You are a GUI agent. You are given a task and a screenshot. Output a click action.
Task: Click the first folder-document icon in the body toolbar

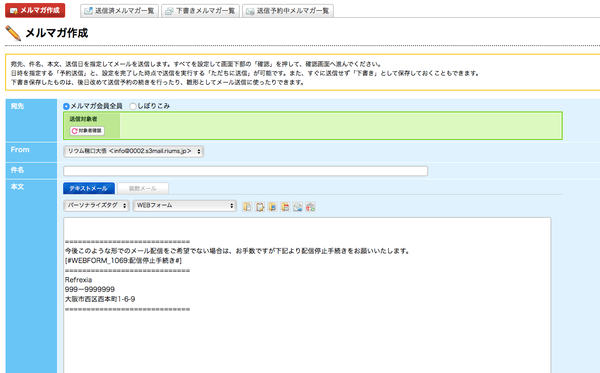(x=247, y=207)
